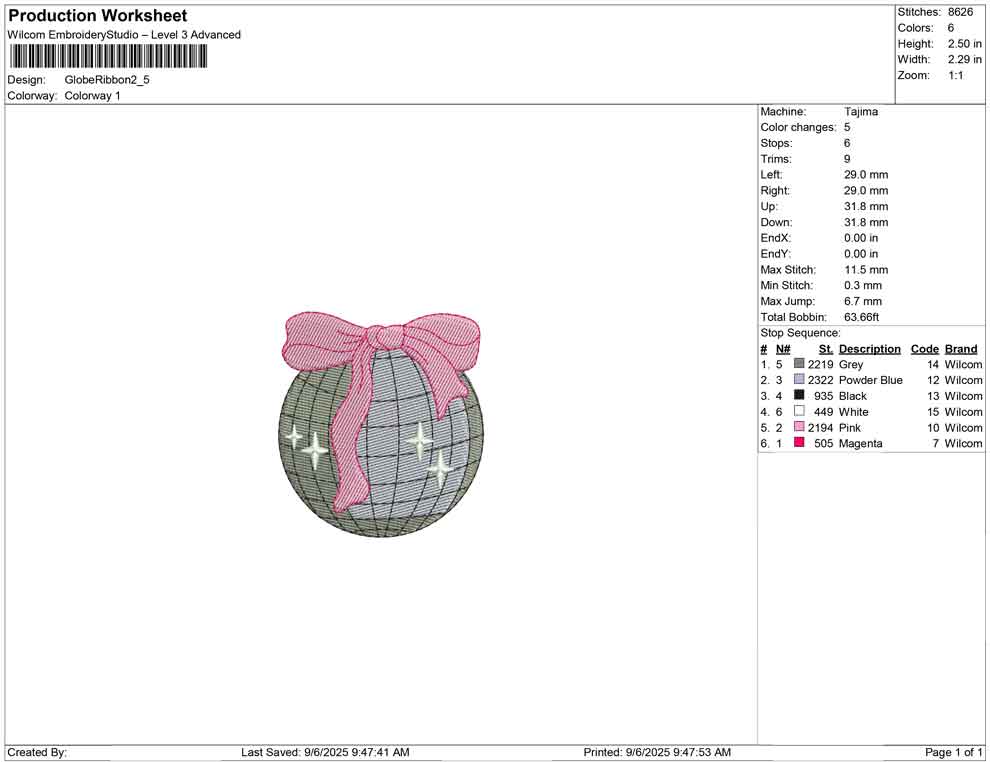
Task: Click the design name GlobeRibbon2_5
Action: pos(107,80)
